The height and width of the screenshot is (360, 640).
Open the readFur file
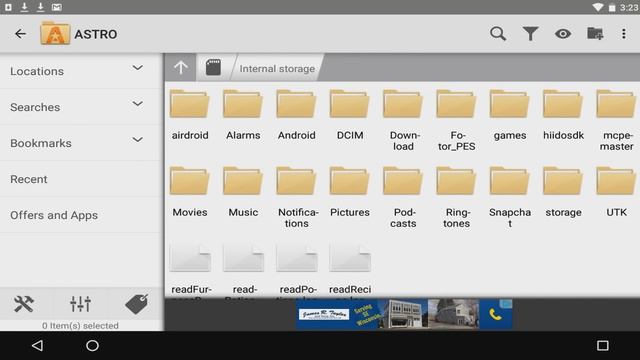click(191, 270)
